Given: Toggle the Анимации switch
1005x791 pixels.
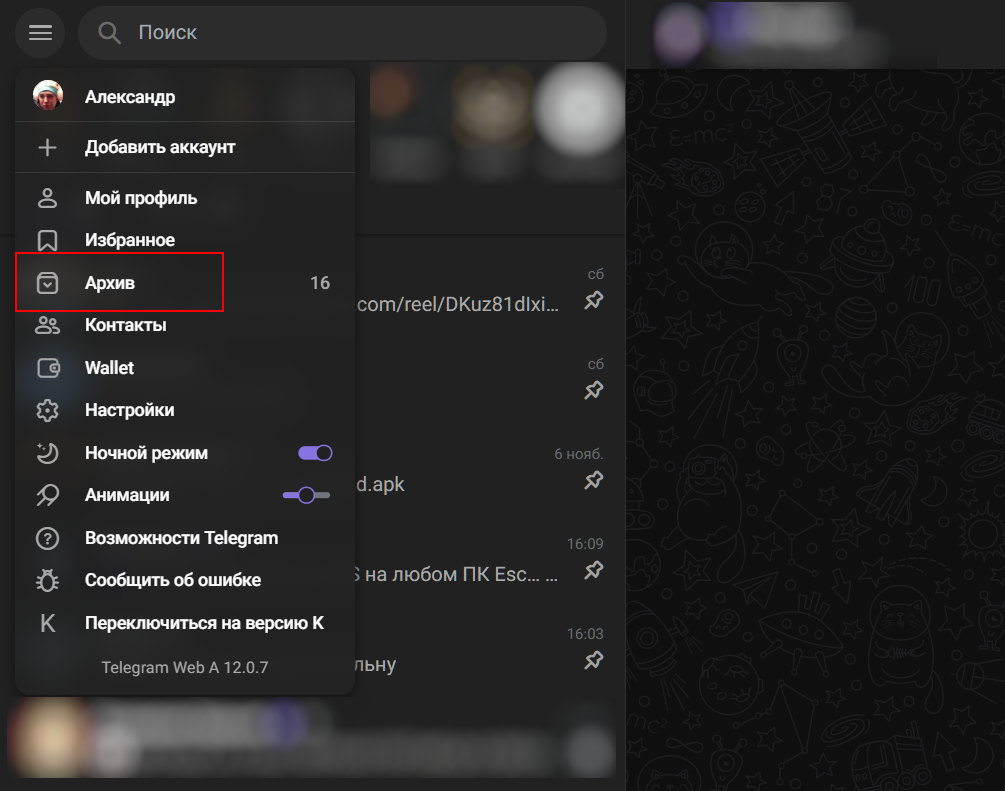Looking at the screenshot, I should pyautogui.click(x=306, y=495).
